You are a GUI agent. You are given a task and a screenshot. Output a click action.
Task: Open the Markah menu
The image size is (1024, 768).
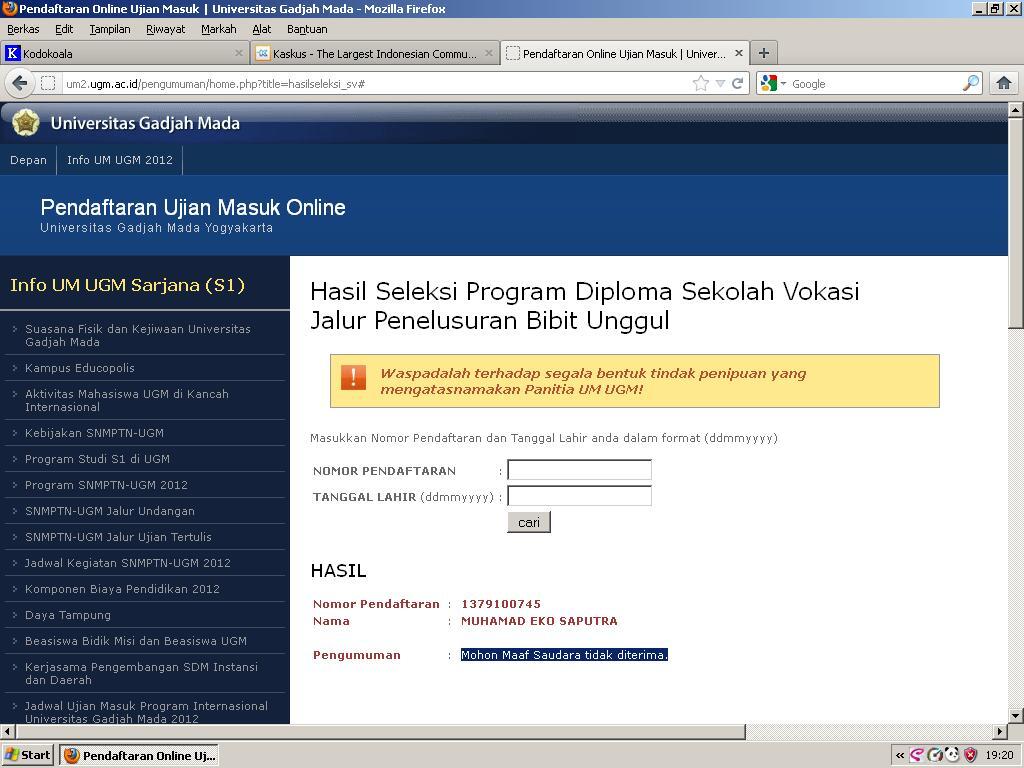coord(219,29)
